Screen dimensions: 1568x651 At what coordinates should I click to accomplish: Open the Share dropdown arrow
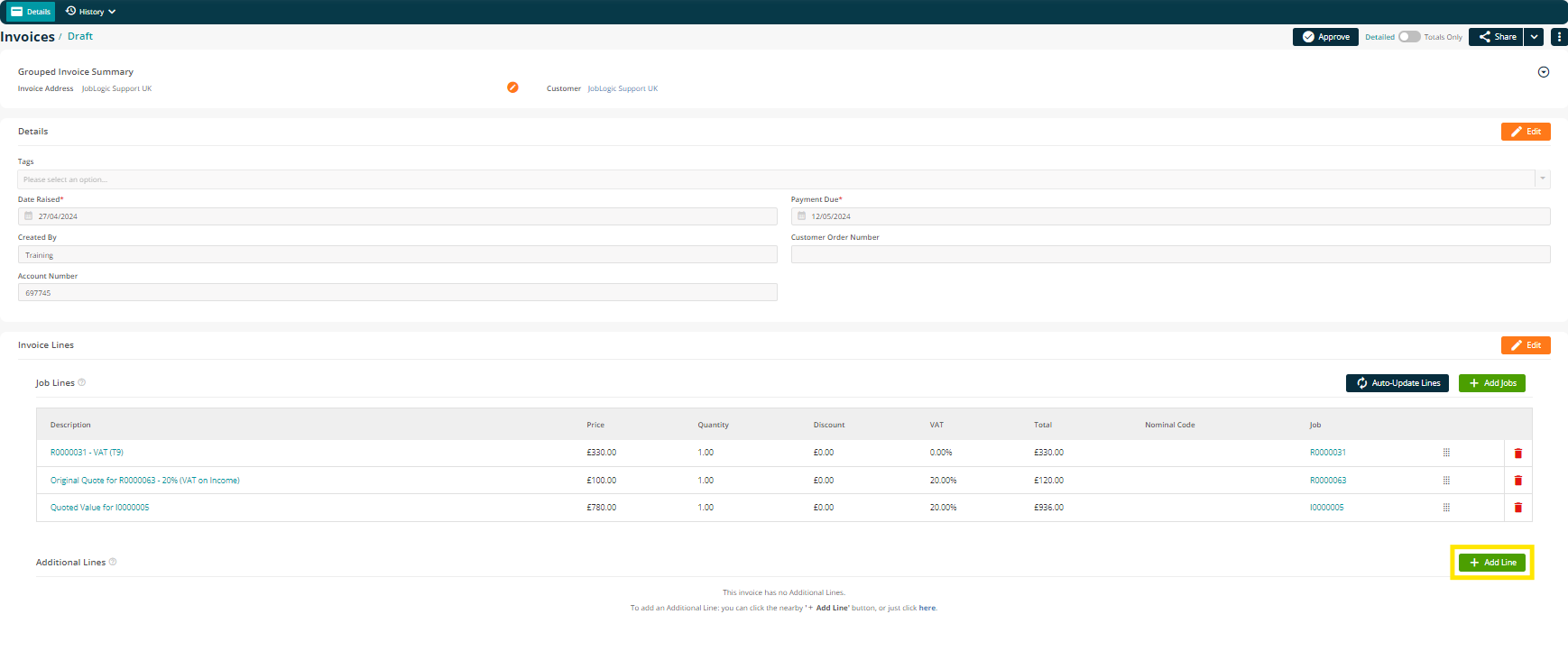(1534, 37)
